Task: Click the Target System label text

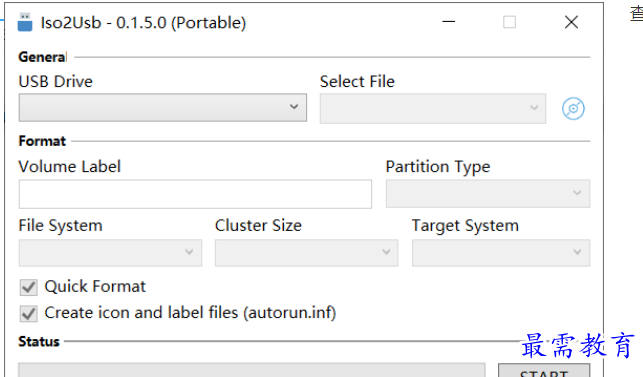Action: 465,226
